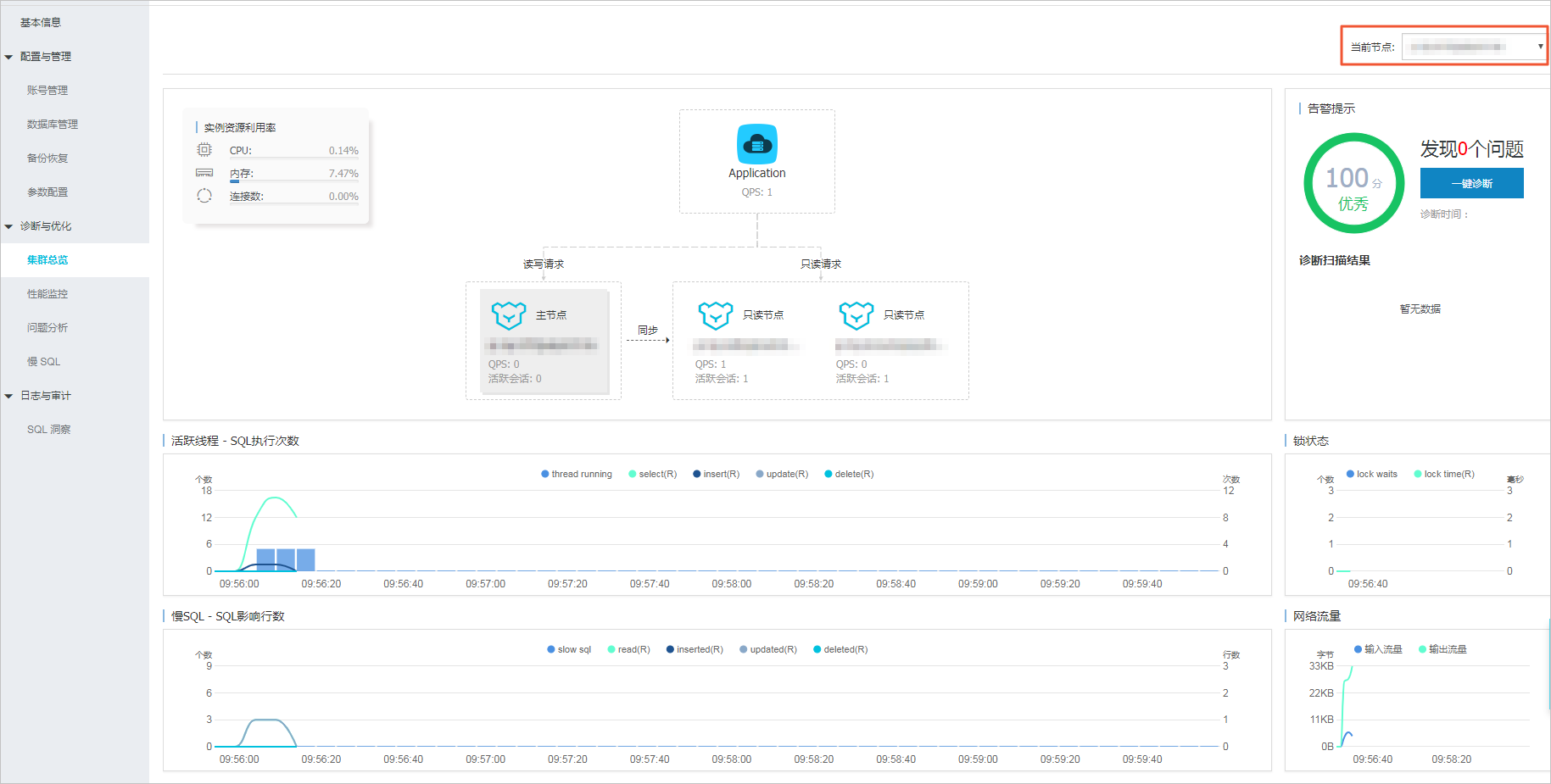Screen dimensions: 1551x784
Task: Click the 同步 label
Action: pos(648,331)
